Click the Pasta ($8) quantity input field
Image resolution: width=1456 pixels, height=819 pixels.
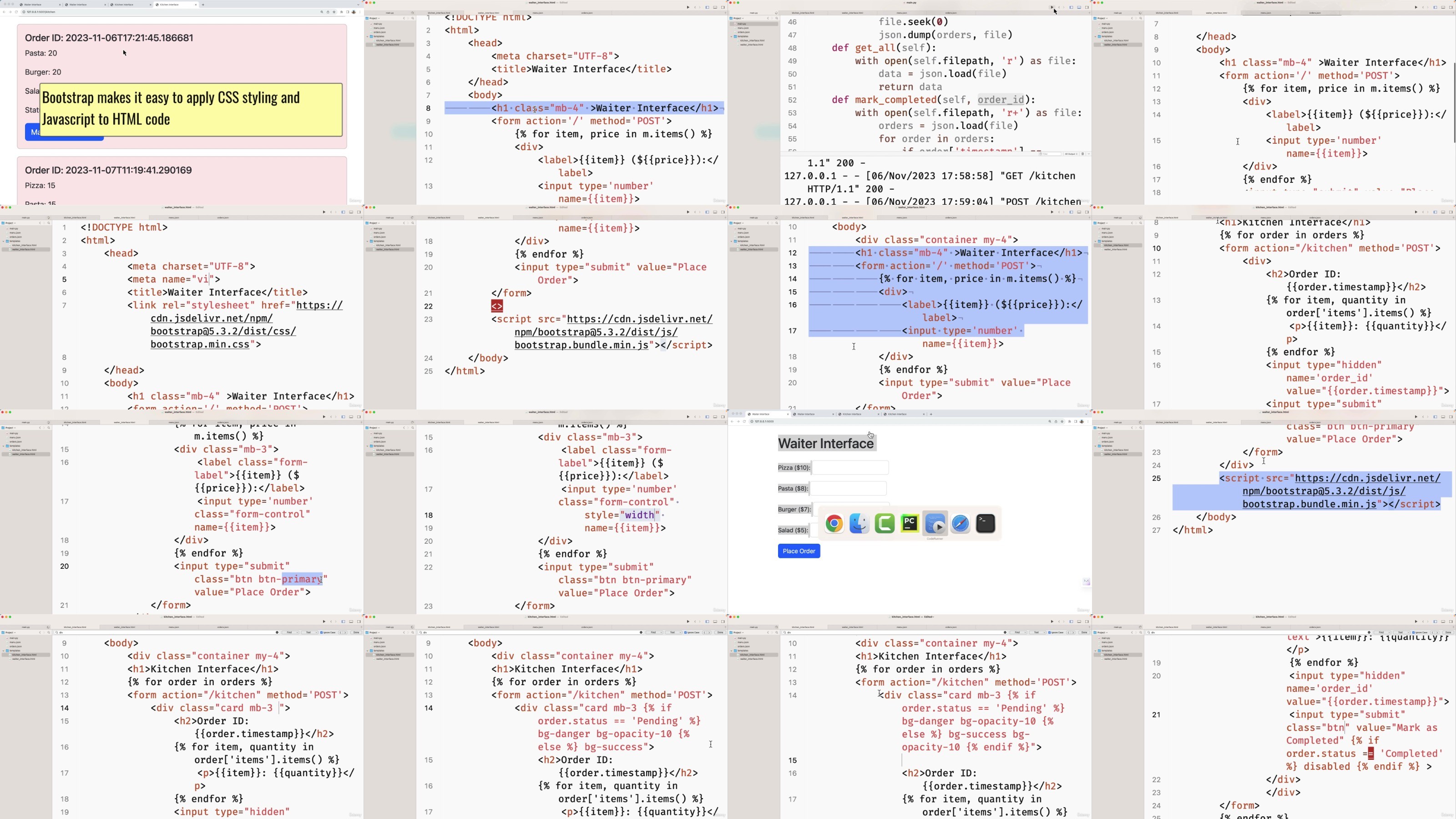coord(848,488)
